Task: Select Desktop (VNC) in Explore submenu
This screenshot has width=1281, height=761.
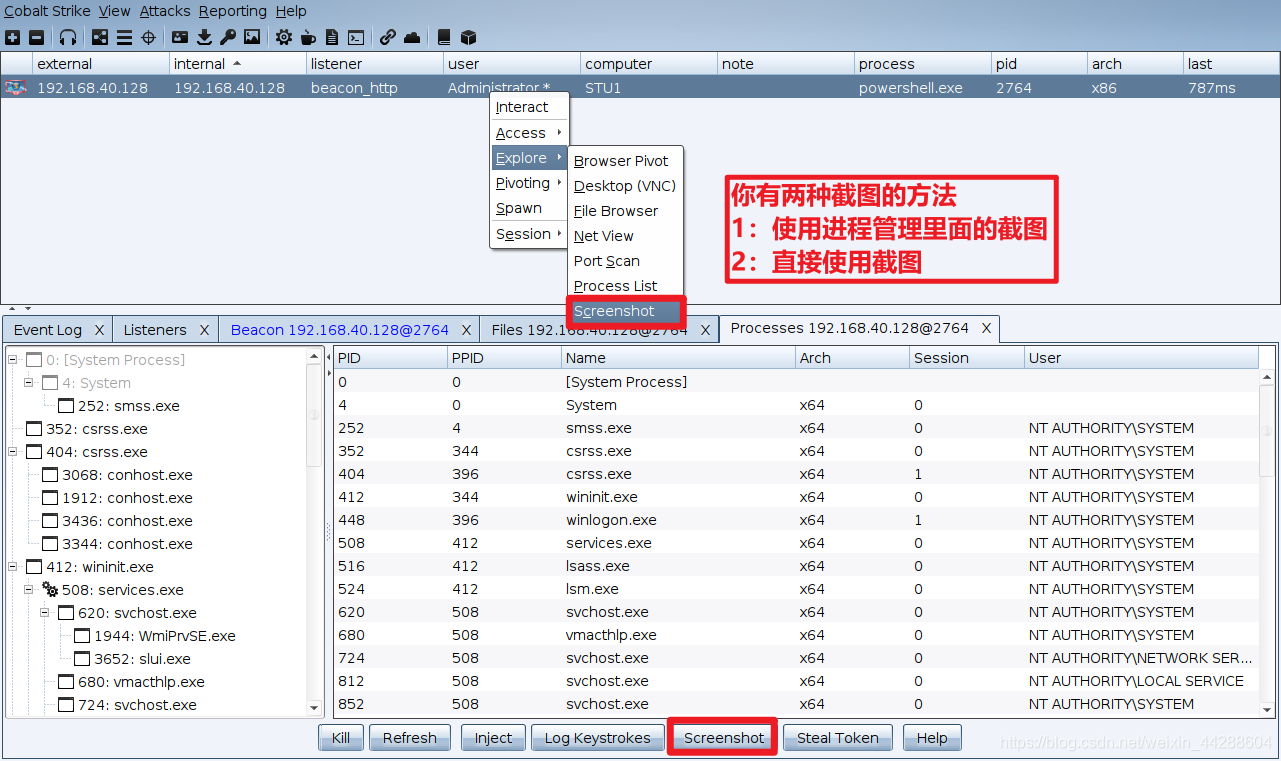Action: pos(625,186)
